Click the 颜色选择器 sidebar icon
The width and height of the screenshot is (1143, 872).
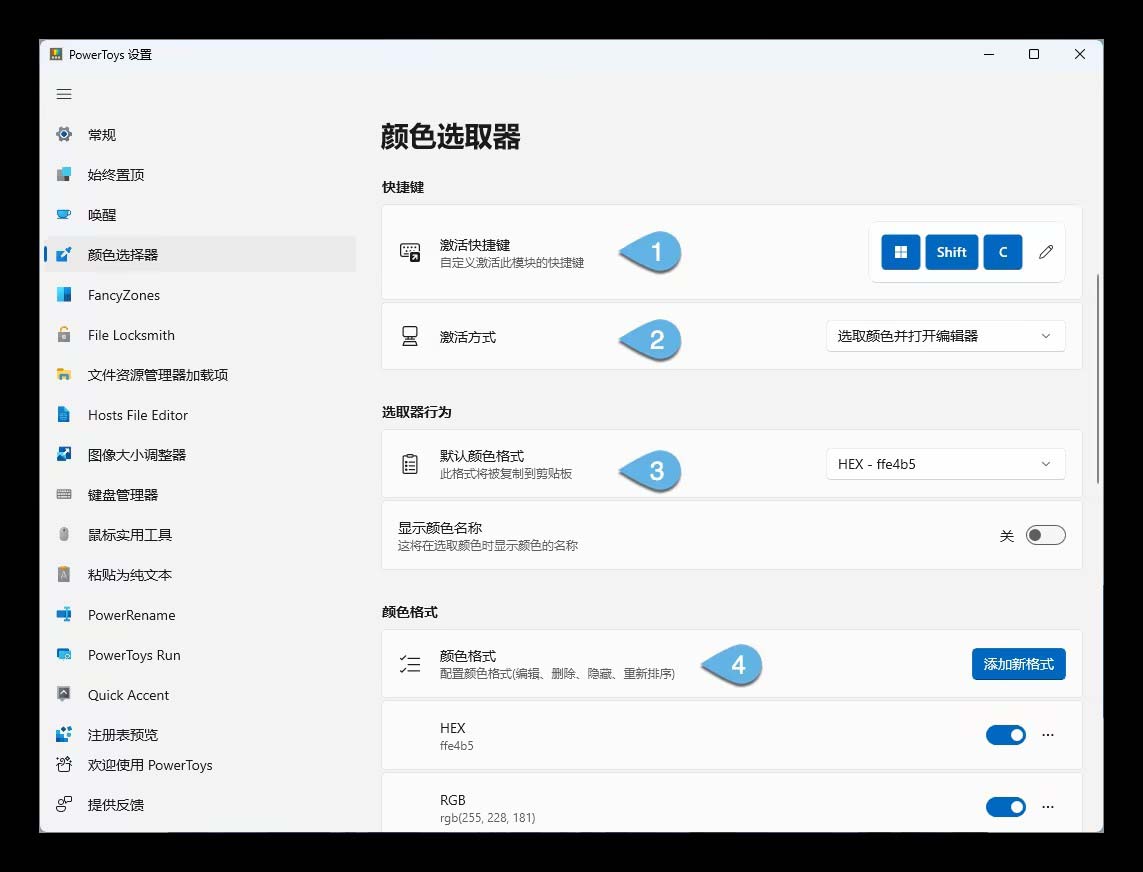click(64, 254)
